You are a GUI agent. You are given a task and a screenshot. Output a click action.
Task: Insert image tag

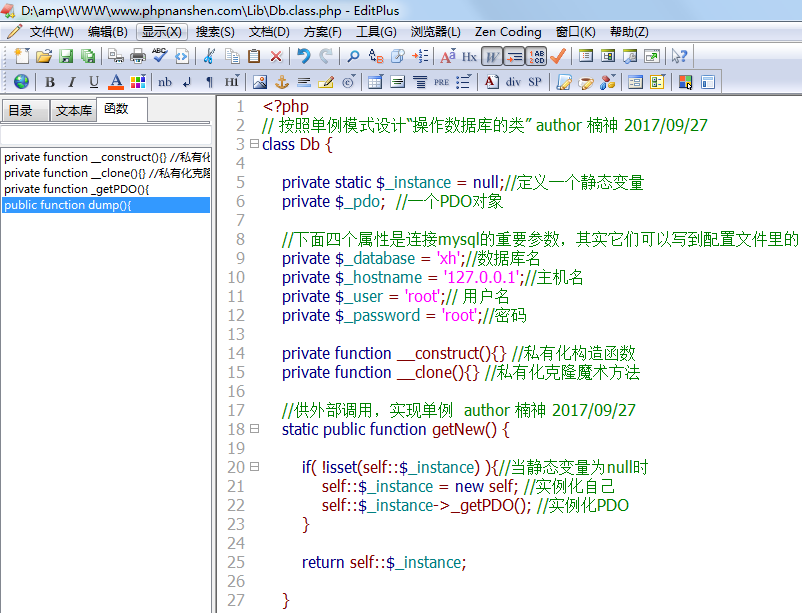click(260, 82)
